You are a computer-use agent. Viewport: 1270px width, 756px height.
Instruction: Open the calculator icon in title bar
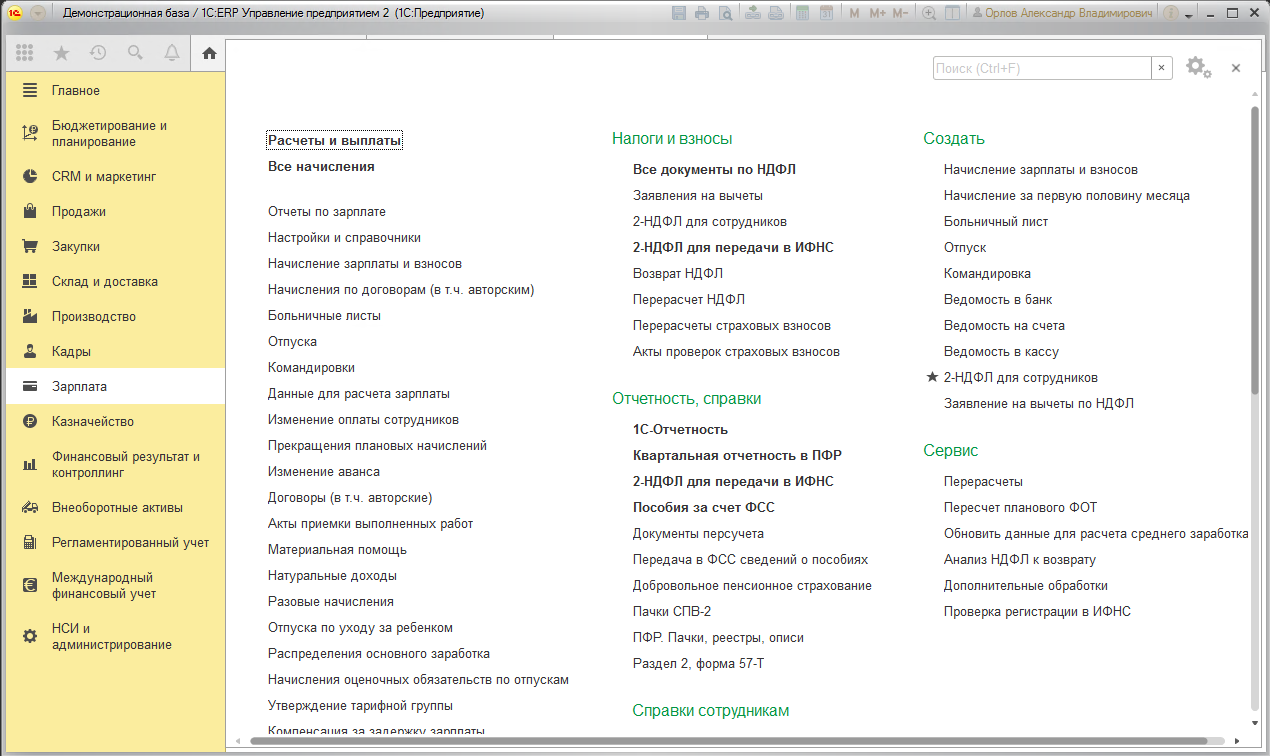pos(802,13)
